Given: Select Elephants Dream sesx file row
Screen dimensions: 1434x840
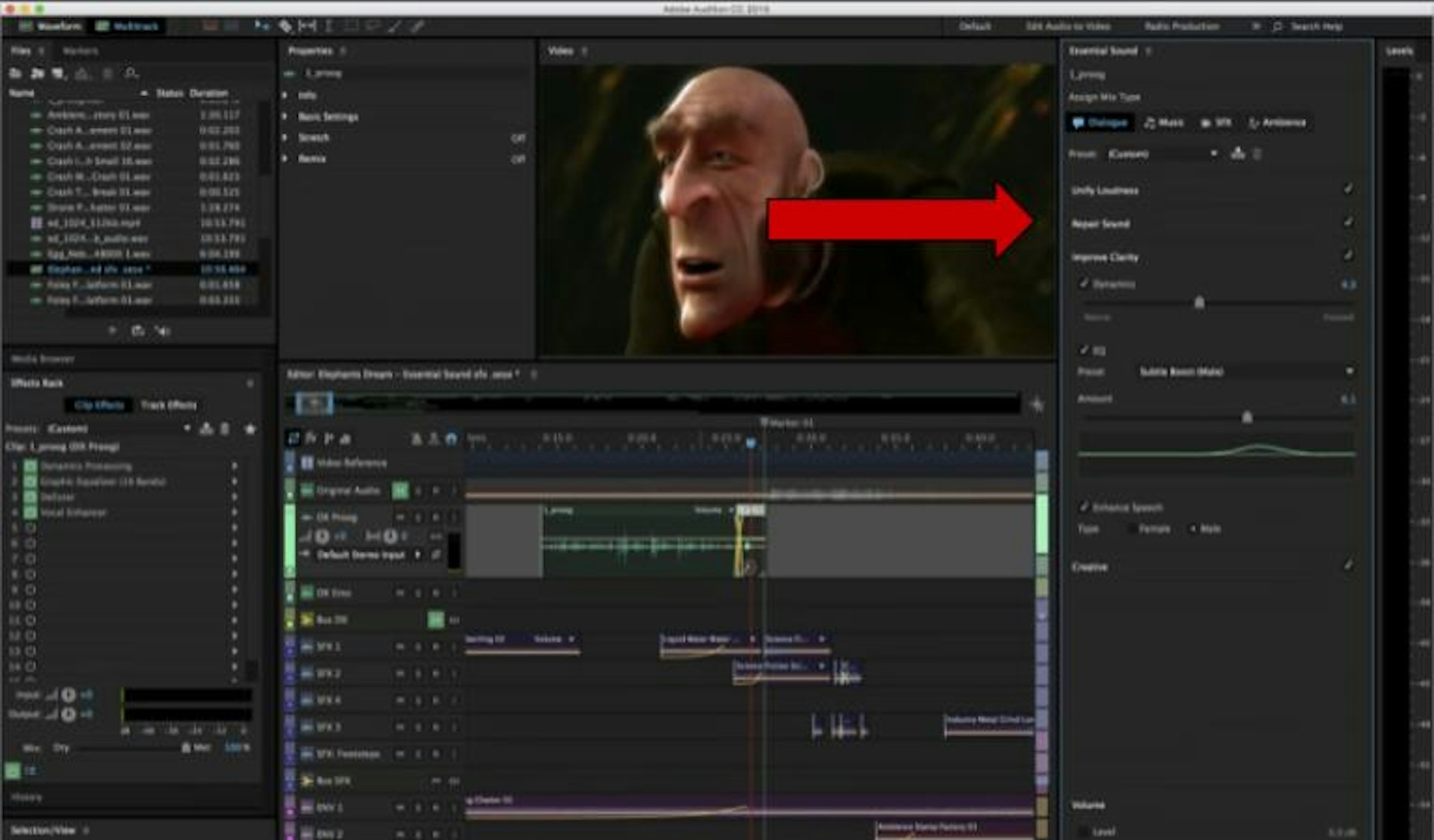Looking at the screenshot, I should 133,269.
